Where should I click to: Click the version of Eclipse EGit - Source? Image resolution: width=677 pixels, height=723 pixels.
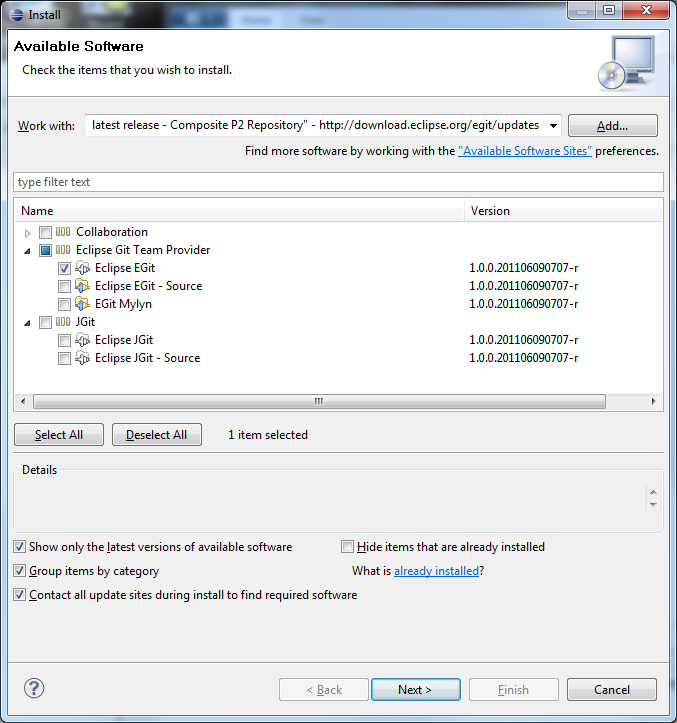[523, 286]
